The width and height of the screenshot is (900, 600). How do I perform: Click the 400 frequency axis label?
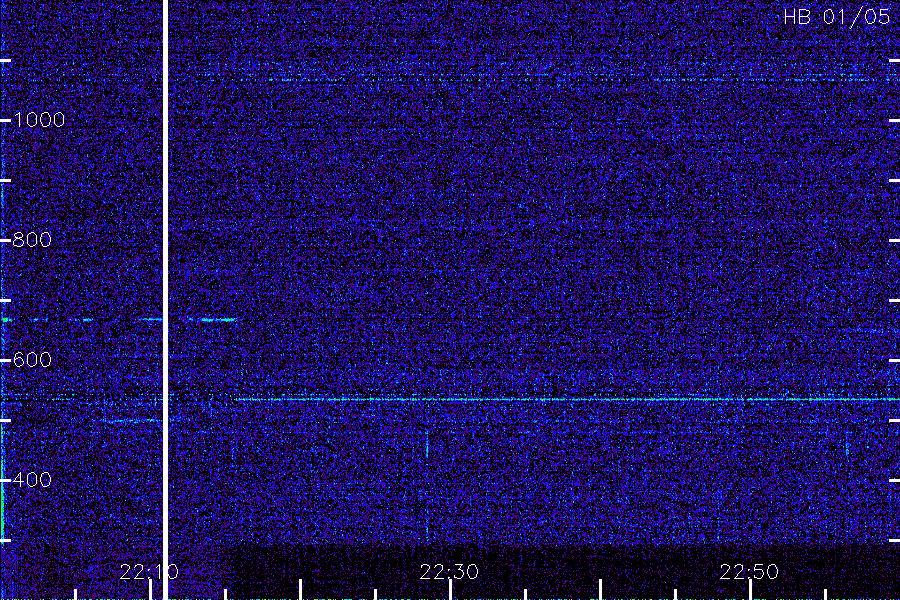click(32, 480)
